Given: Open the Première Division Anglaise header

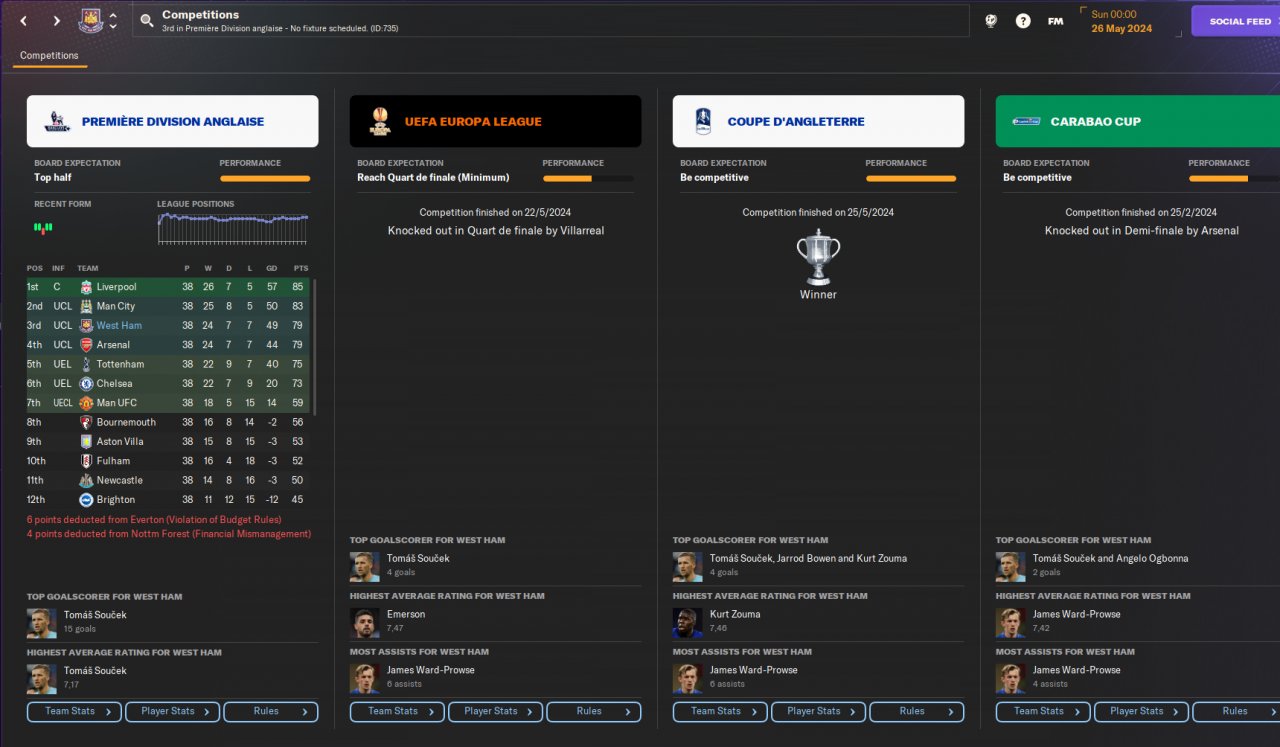Looking at the screenshot, I should point(173,121).
